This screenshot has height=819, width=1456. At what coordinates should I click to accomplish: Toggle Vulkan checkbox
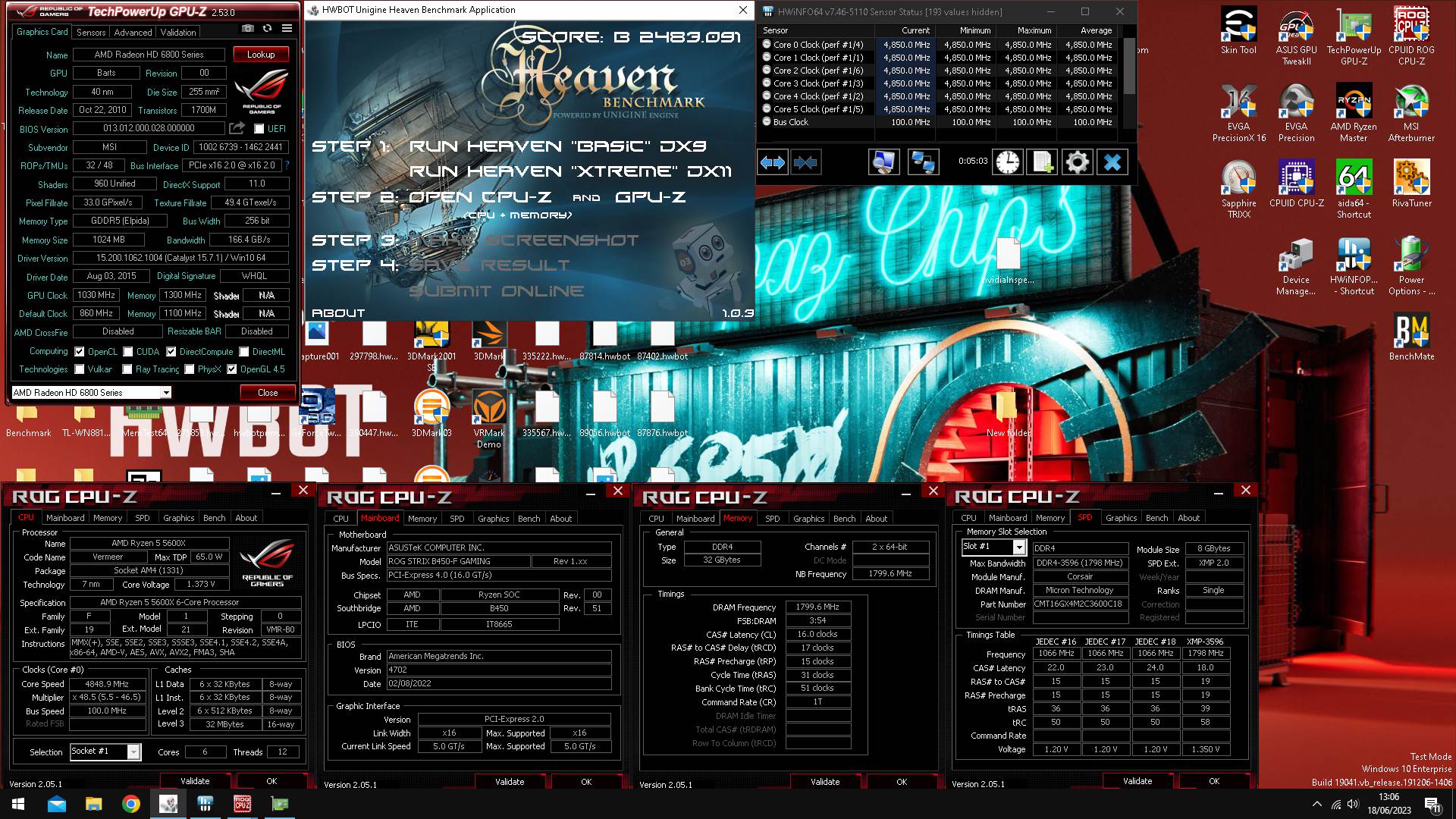coord(79,369)
